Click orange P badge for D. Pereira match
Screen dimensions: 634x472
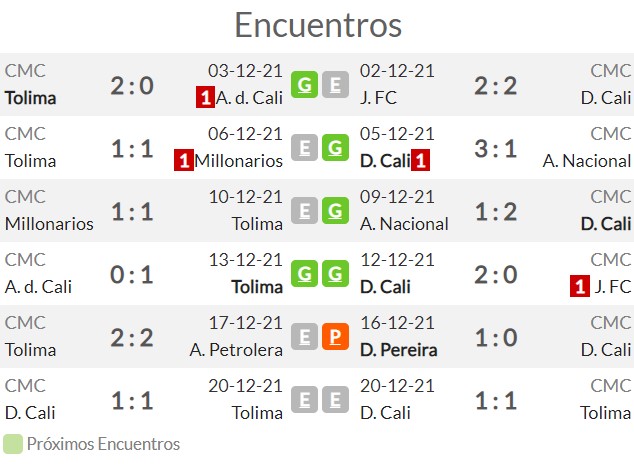click(335, 337)
